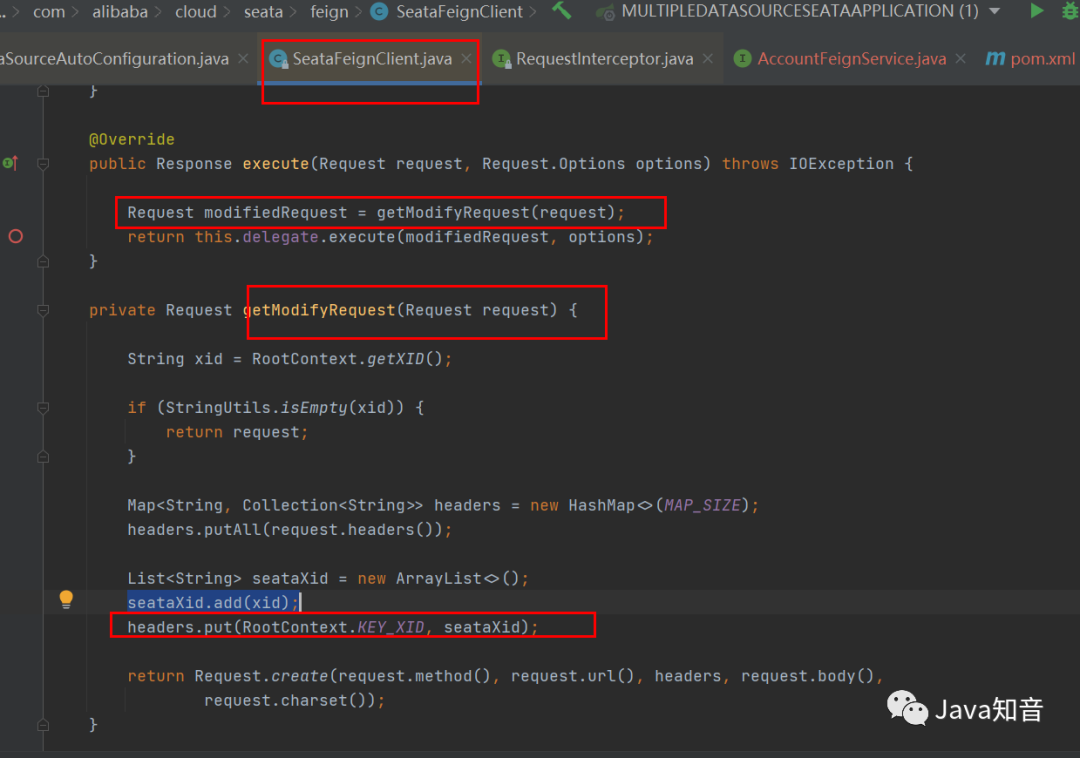Click the 'cloud' breadcrumb segment
This screenshot has width=1080, height=758.
(196, 12)
